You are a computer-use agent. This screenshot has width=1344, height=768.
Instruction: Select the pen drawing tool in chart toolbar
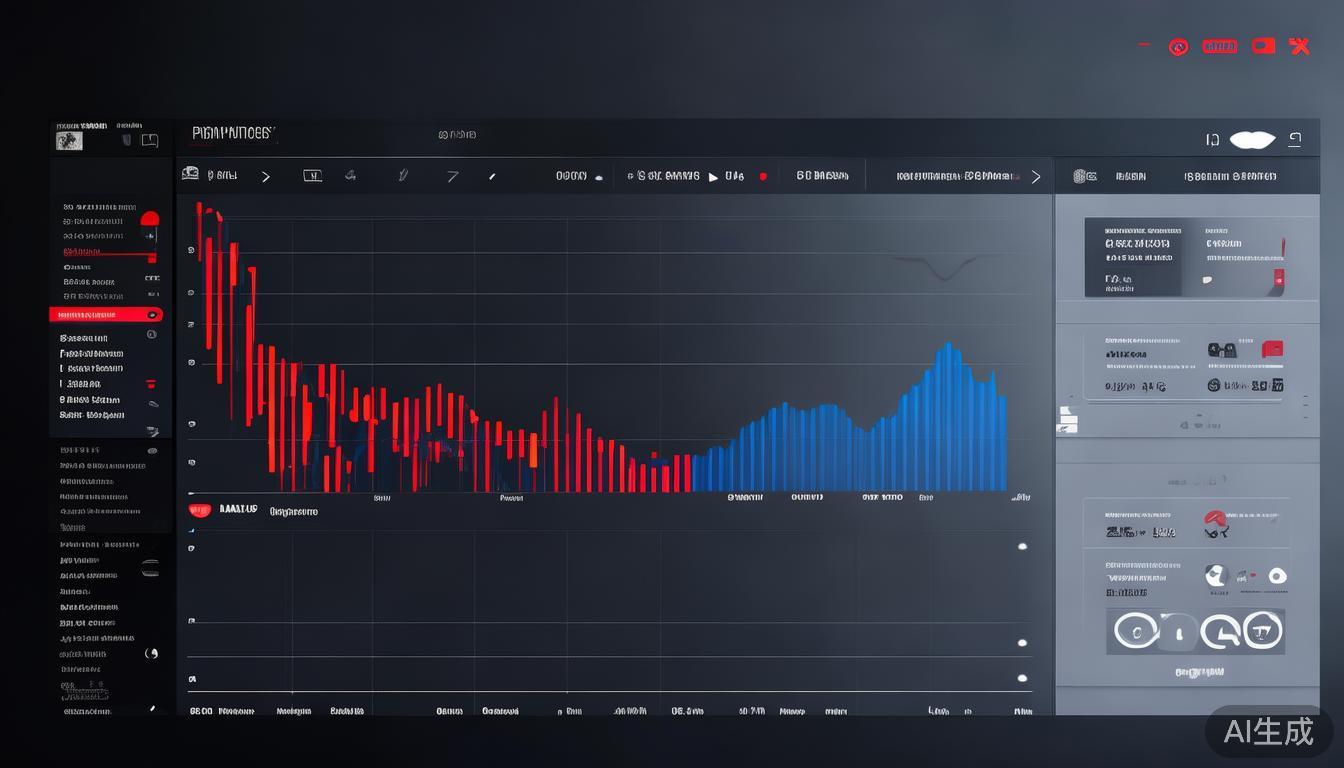[403, 176]
